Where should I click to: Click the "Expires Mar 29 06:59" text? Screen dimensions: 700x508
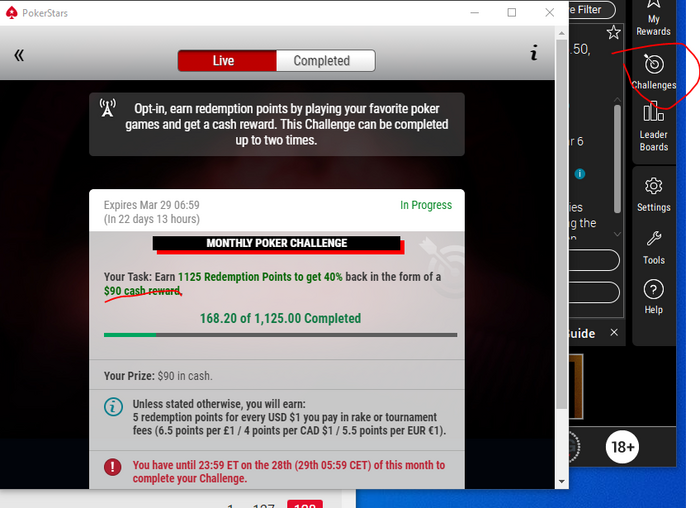click(x=151, y=205)
